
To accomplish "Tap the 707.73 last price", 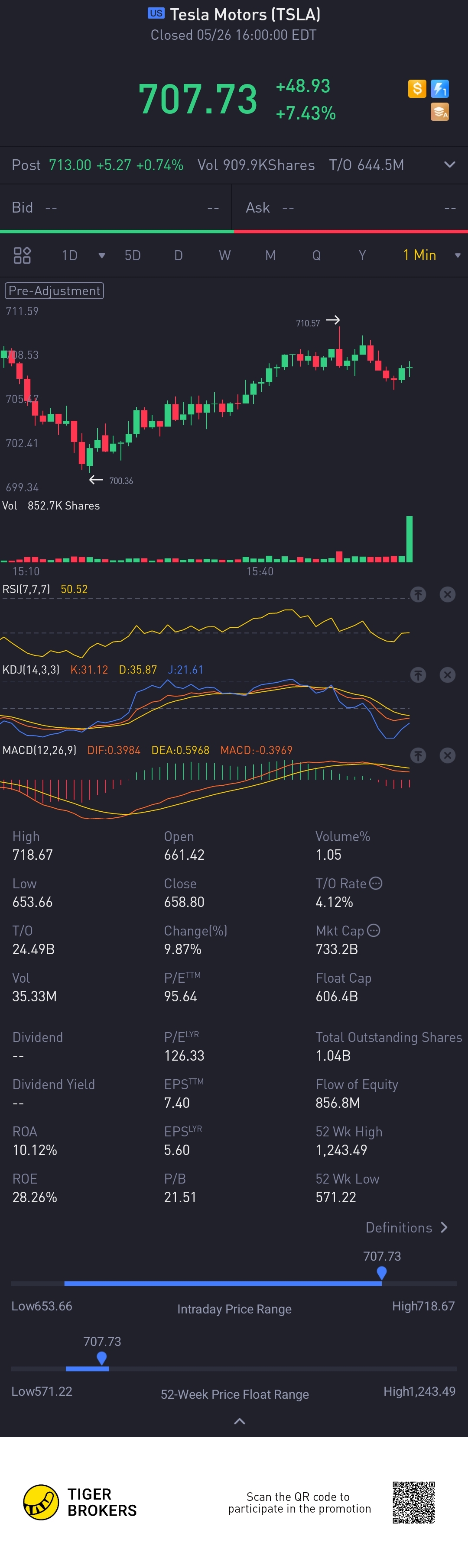I will pos(198,99).
